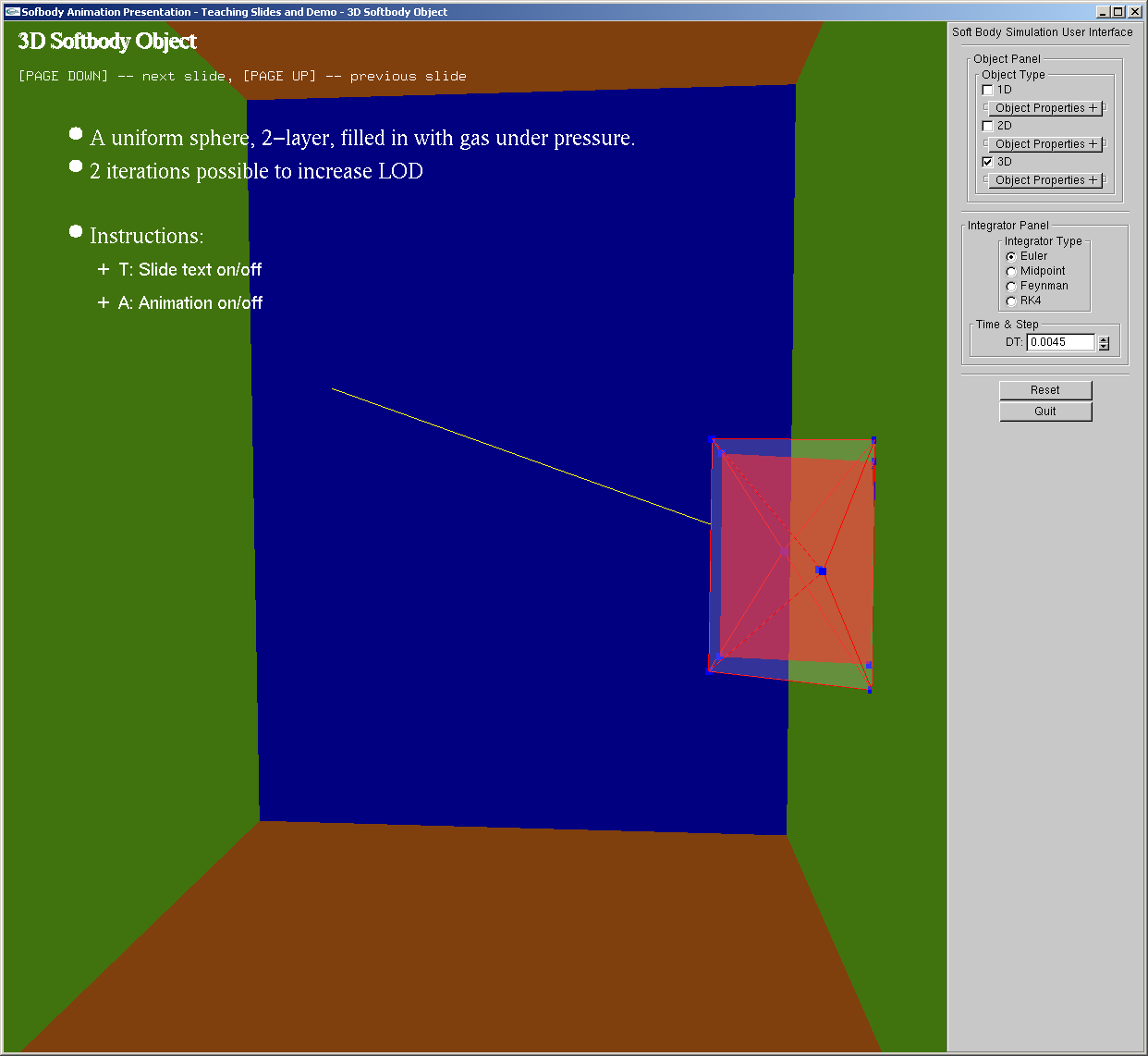Expand Object Properties under 1D
This screenshot has height=1056, width=1148.
[1045, 108]
